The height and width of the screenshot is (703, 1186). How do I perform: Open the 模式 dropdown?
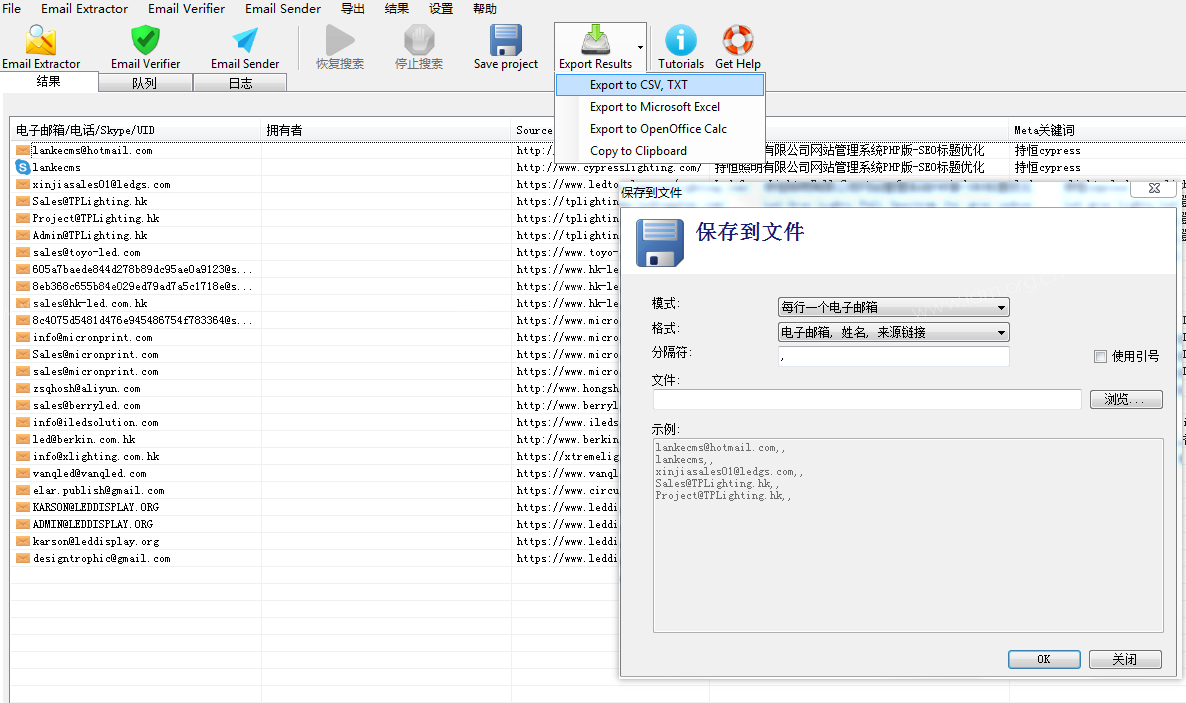tap(893, 307)
